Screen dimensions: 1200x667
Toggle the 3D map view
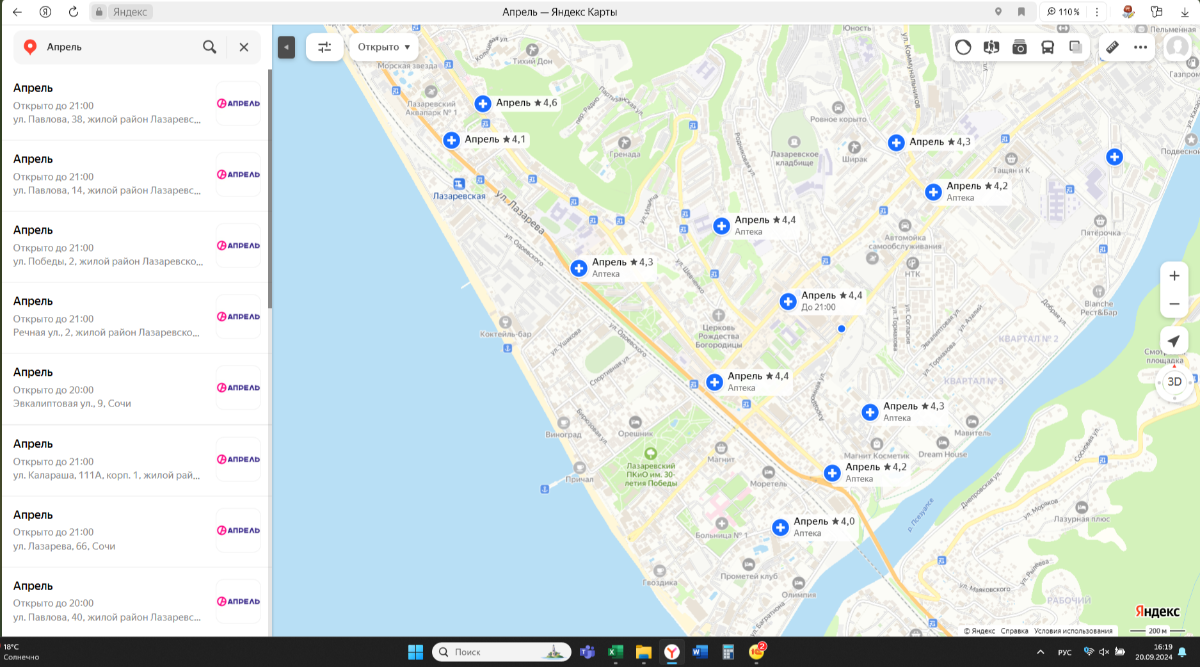pyautogui.click(x=1174, y=381)
